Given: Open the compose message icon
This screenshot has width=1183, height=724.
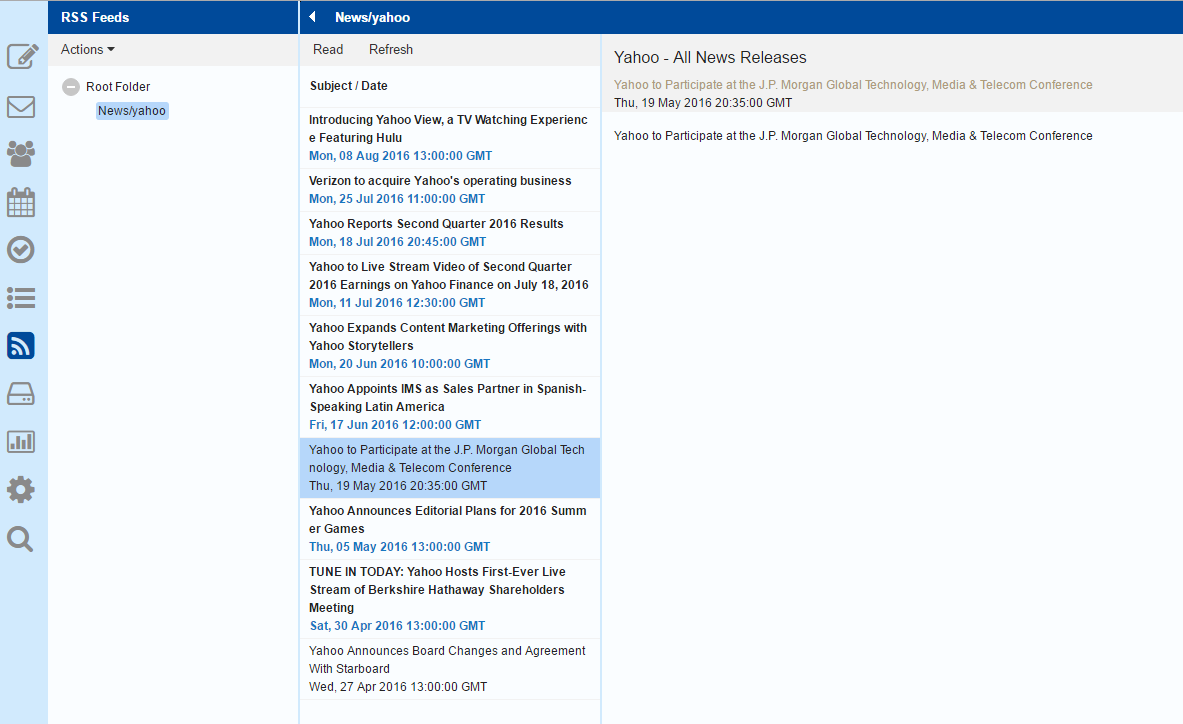Looking at the screenshot, I should 22,57.
